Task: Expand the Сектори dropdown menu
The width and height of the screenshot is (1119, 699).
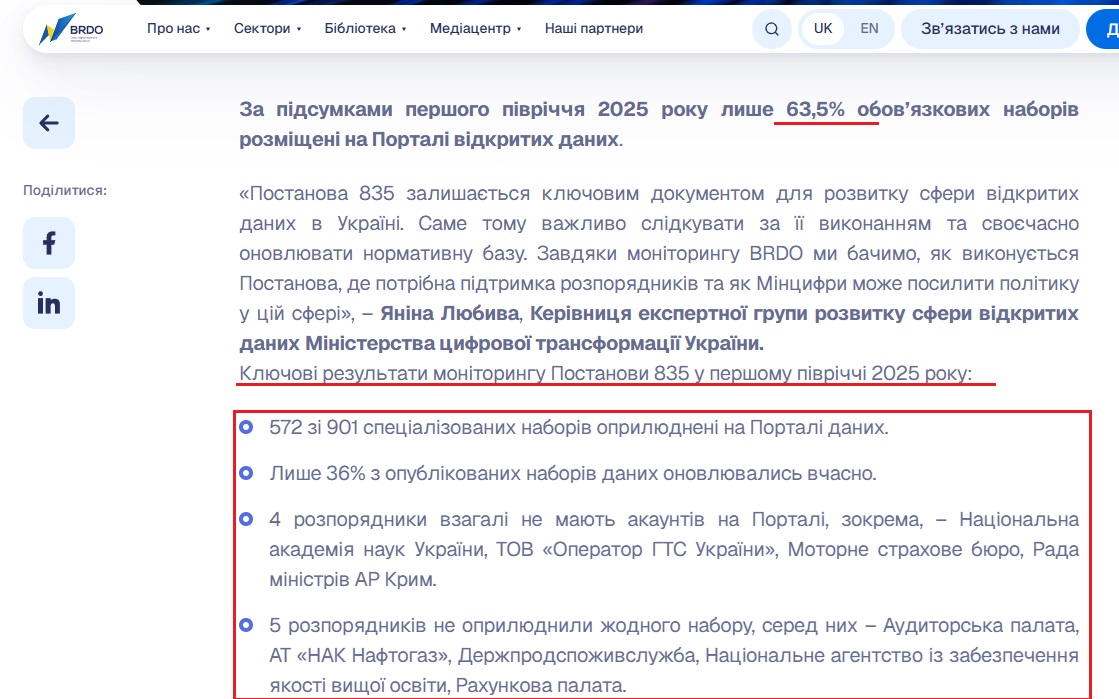Action: point(264,29)
